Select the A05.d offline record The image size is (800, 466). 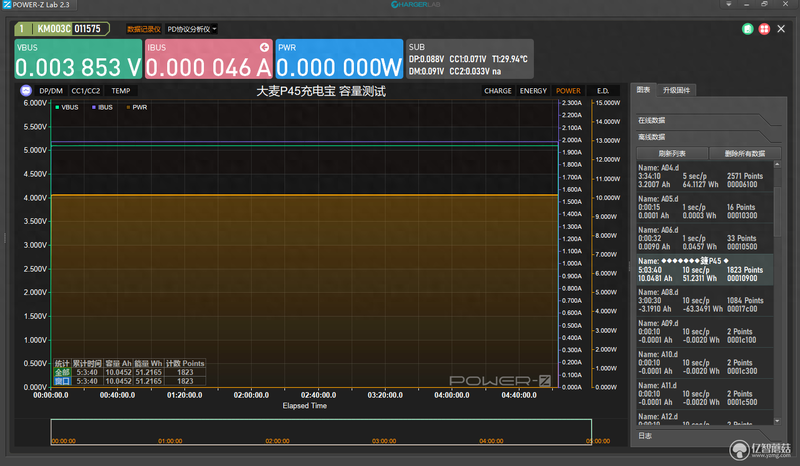pos(705,207)
